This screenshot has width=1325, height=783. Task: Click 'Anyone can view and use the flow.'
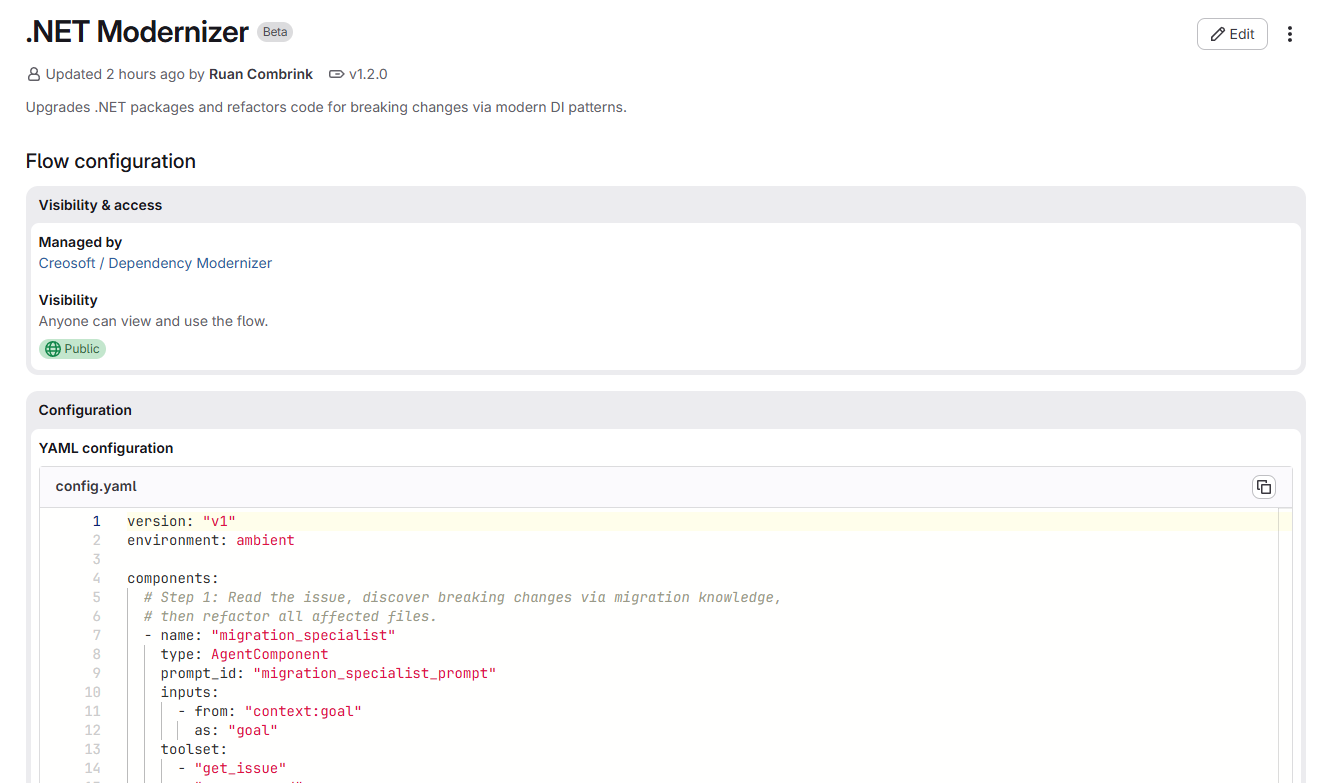point(153,321)
